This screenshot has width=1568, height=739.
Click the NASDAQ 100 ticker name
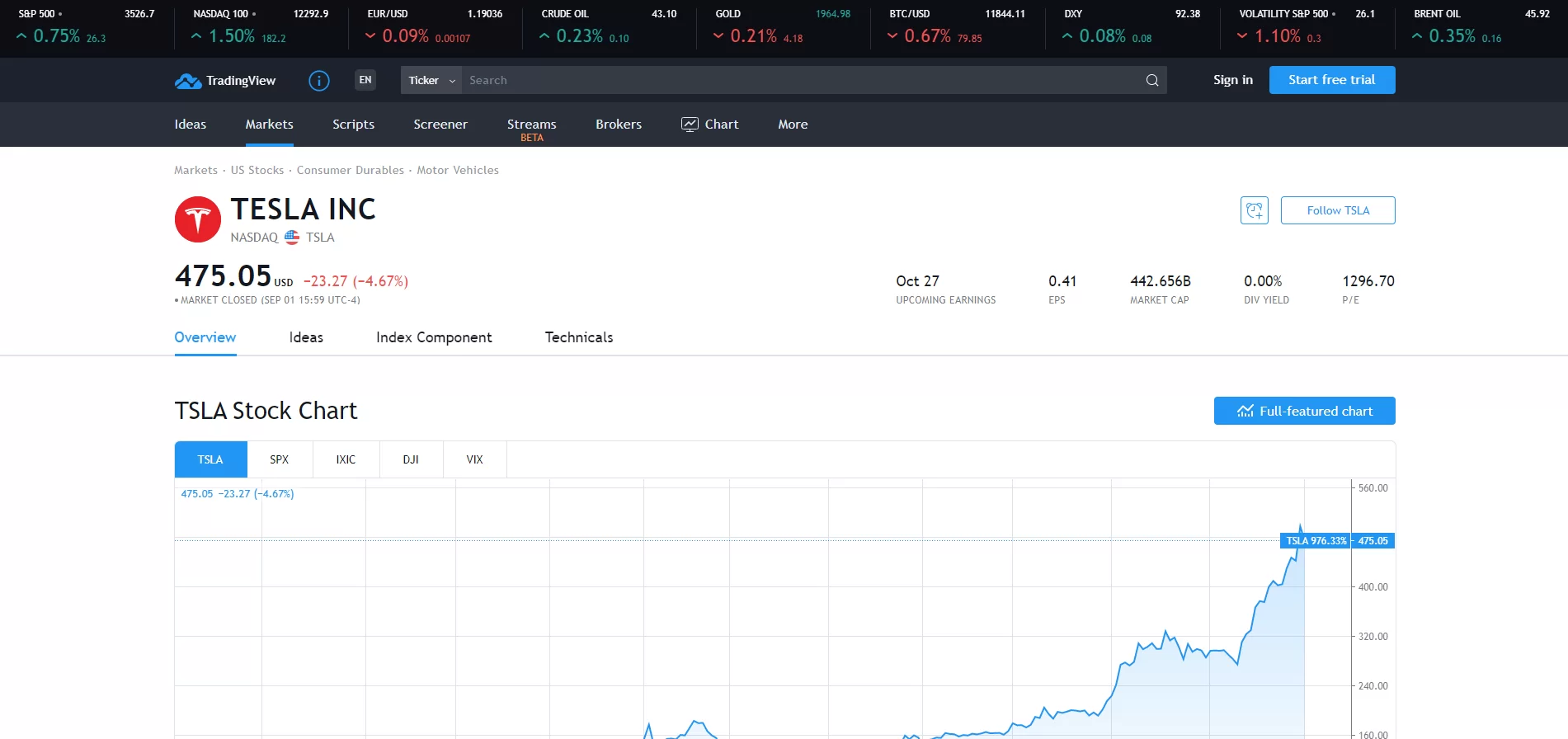pyautogui.click(x=220, y=14)
